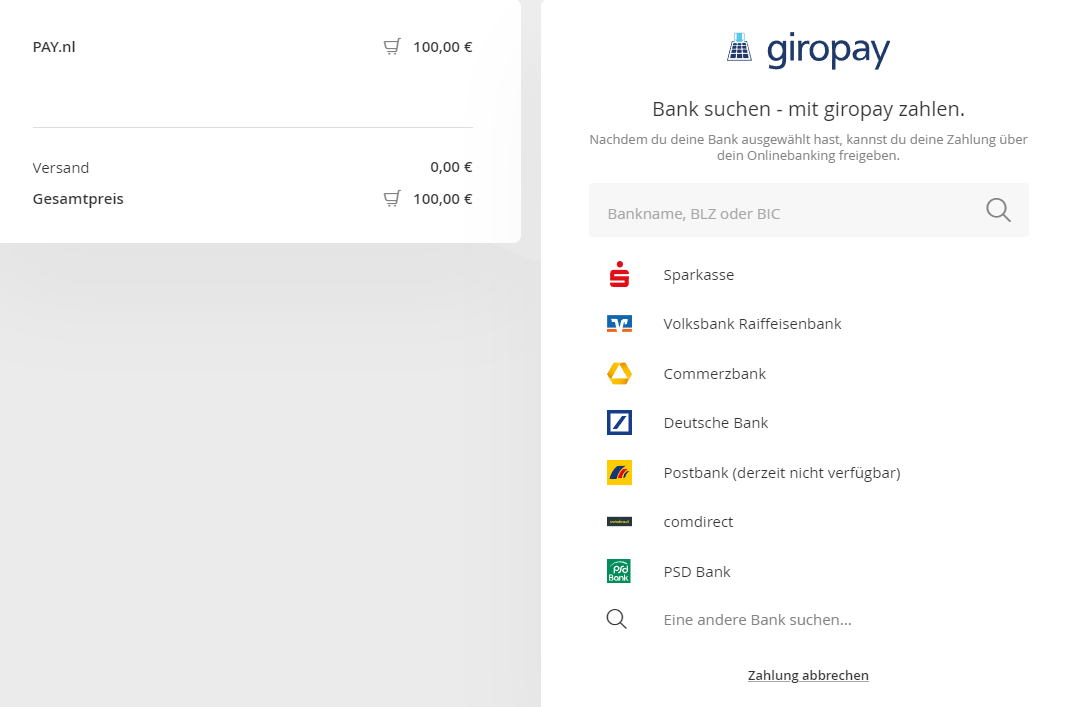1065x707 pixels.
Task: Click the cart icon next to PAY.nl amount
Action: click(392, 47)
